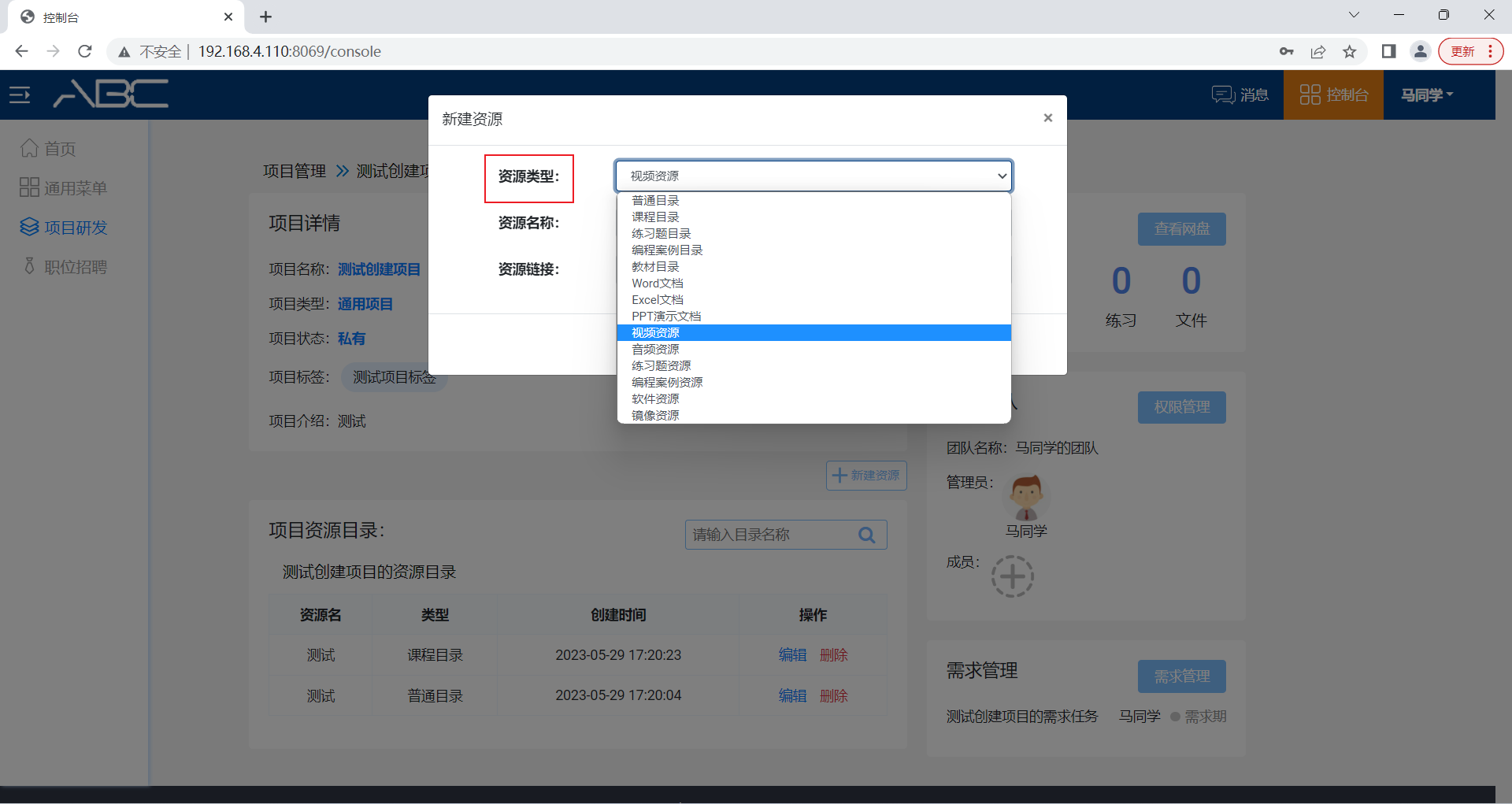Open browser side panel icon
This screenshot has height=804, width=1512.
(x=1388, y=52)
